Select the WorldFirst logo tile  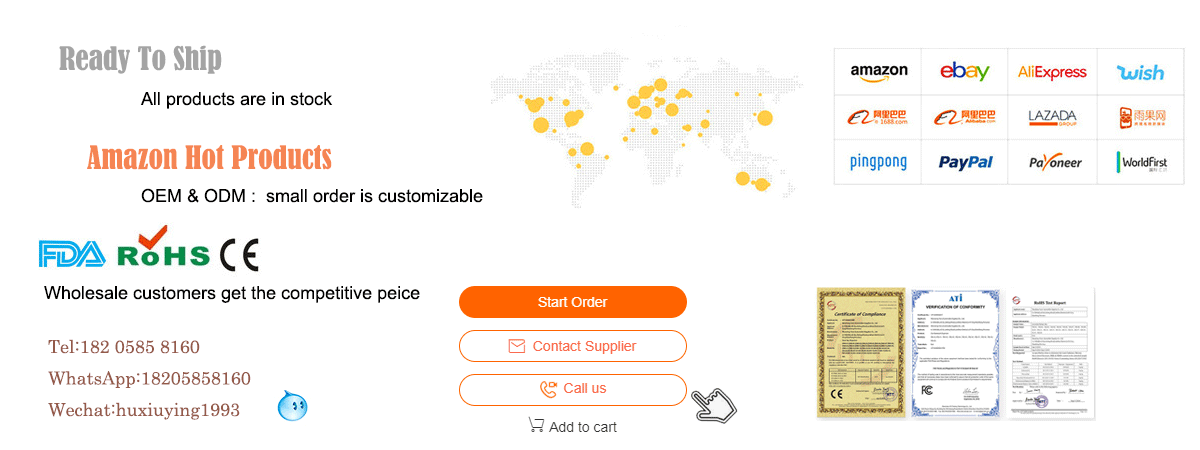[x=1141, y=162]
